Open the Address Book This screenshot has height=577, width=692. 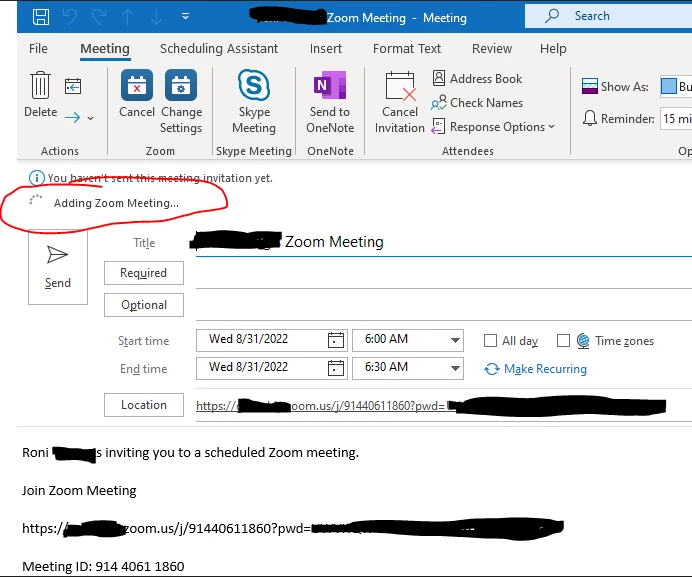[477, 79]
